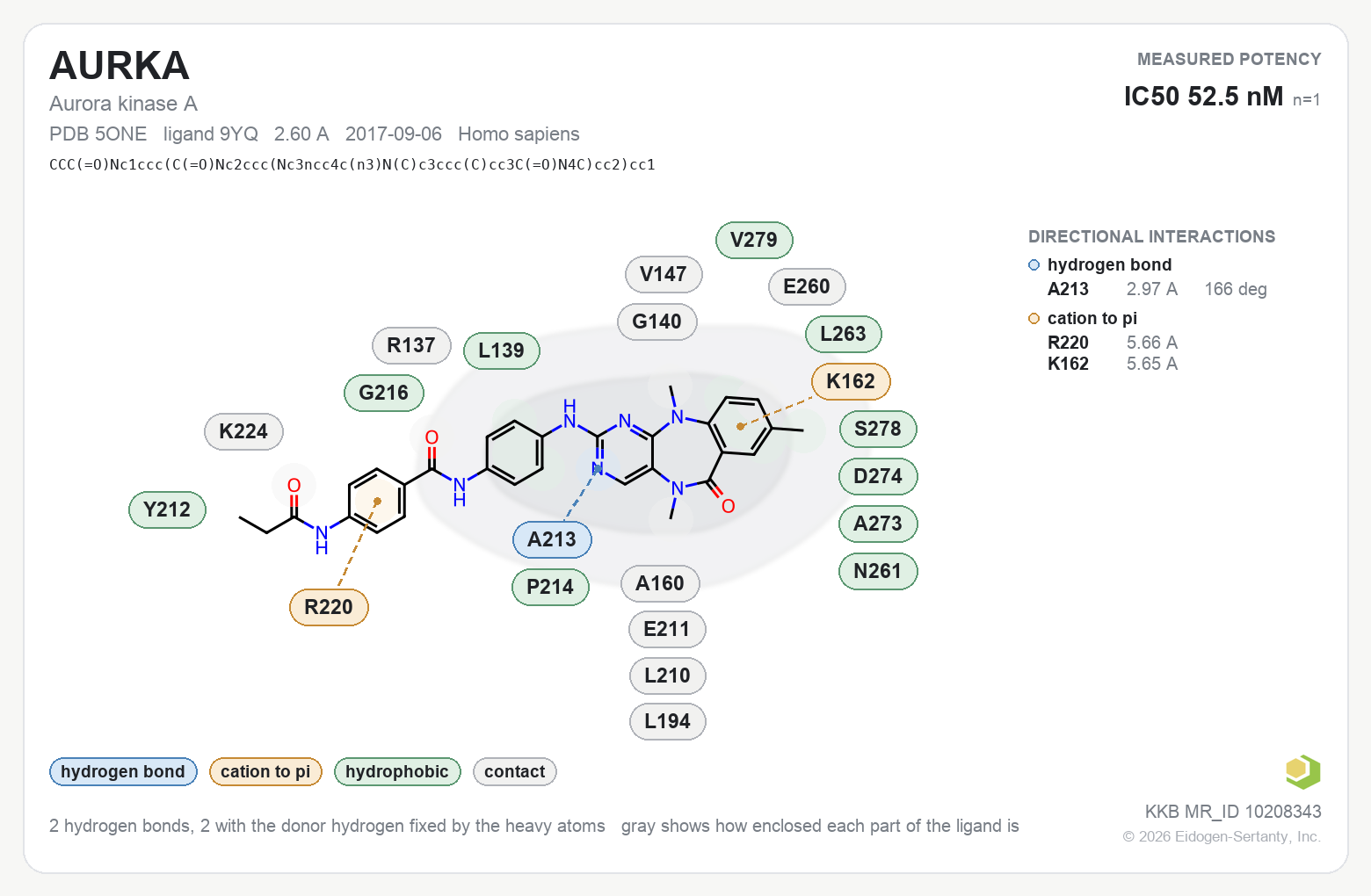The height and width of the screenshot is (896, 1371).
Task: Select the V279 hydrophobic residue
Action: pos(754,240)
